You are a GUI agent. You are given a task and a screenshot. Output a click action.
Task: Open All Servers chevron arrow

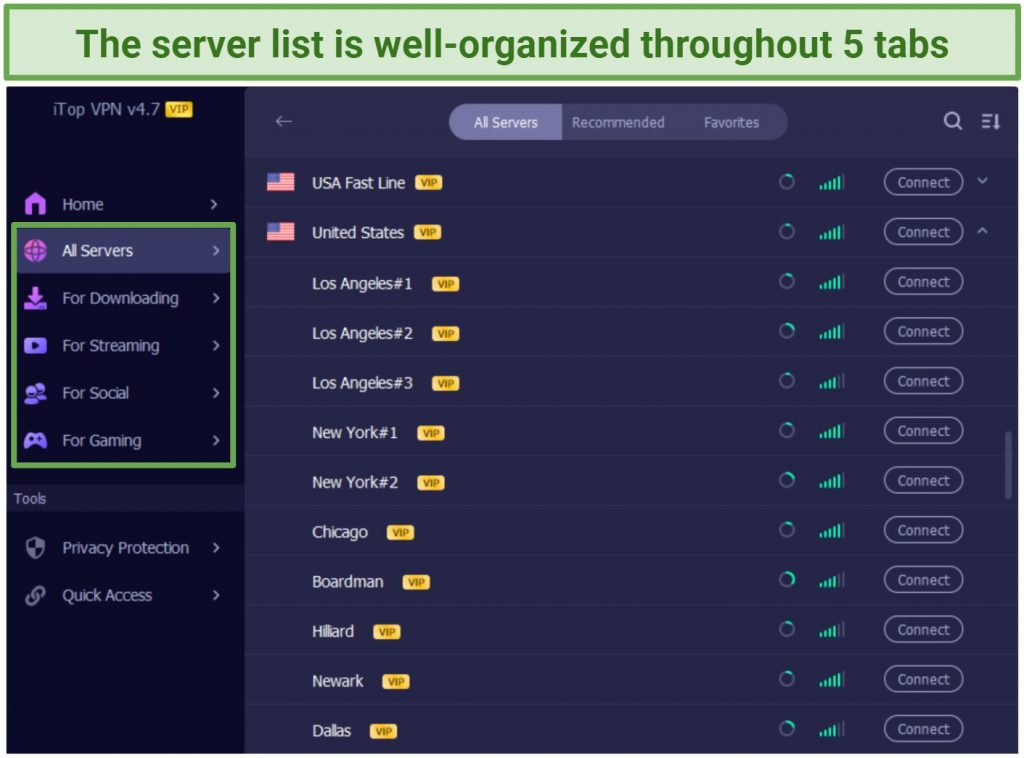pyautogui.click(x=216, y=251)
